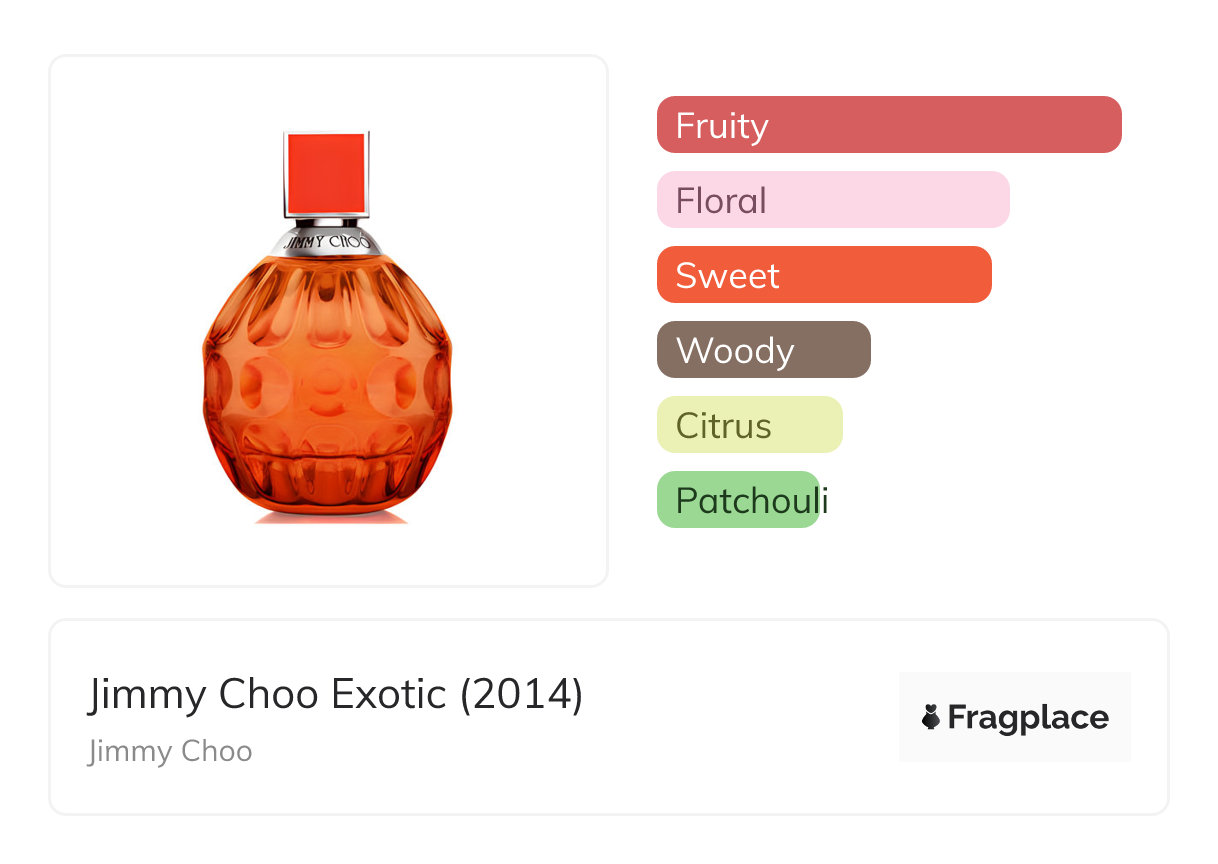This screenshot has height=864, width=1218.
Task: Click the gray Jimmy Choo brand name
Action: pyautogui.click(x=170, y=751)
